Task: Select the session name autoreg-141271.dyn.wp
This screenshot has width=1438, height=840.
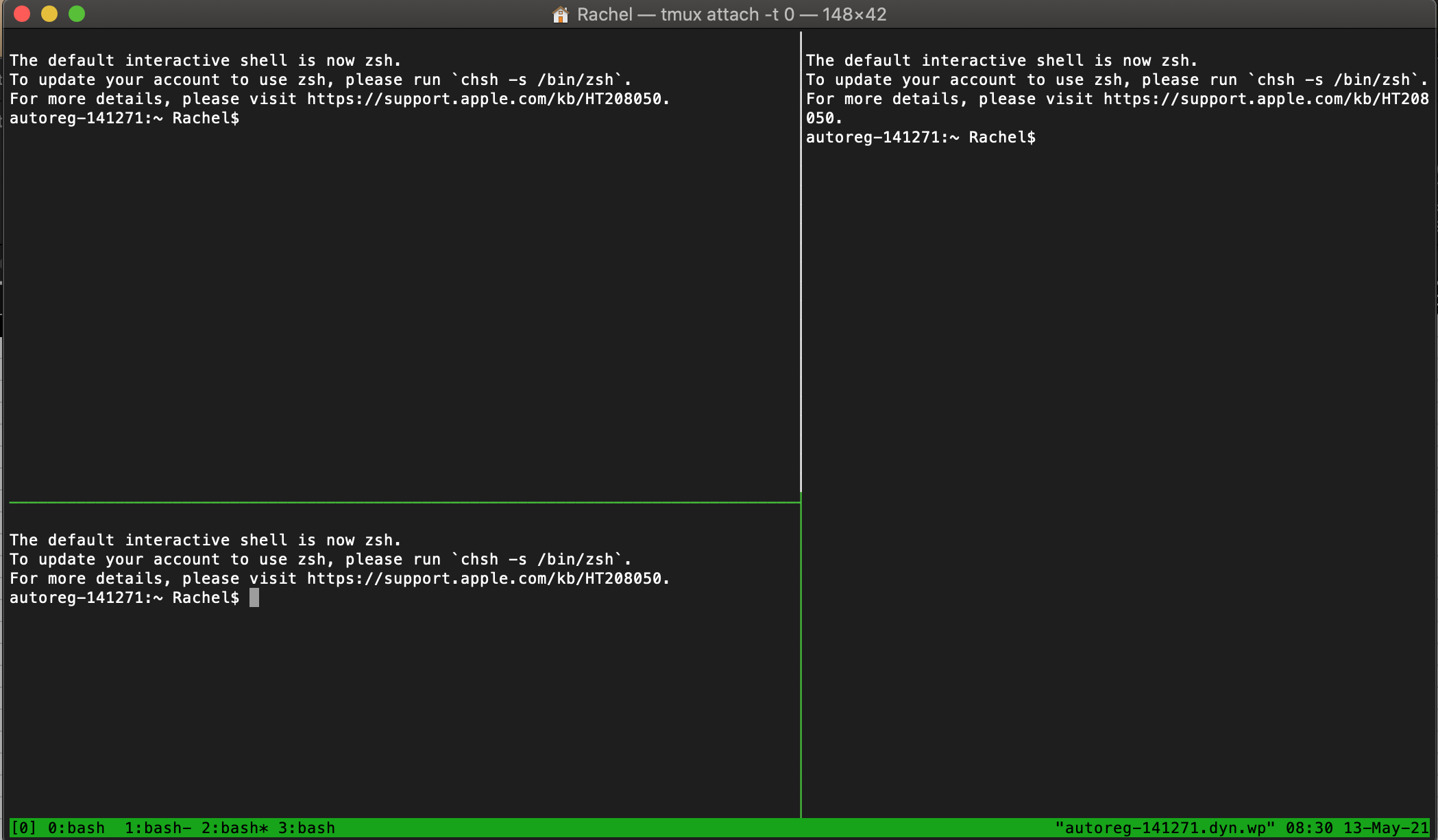Action: (1165, 828)
